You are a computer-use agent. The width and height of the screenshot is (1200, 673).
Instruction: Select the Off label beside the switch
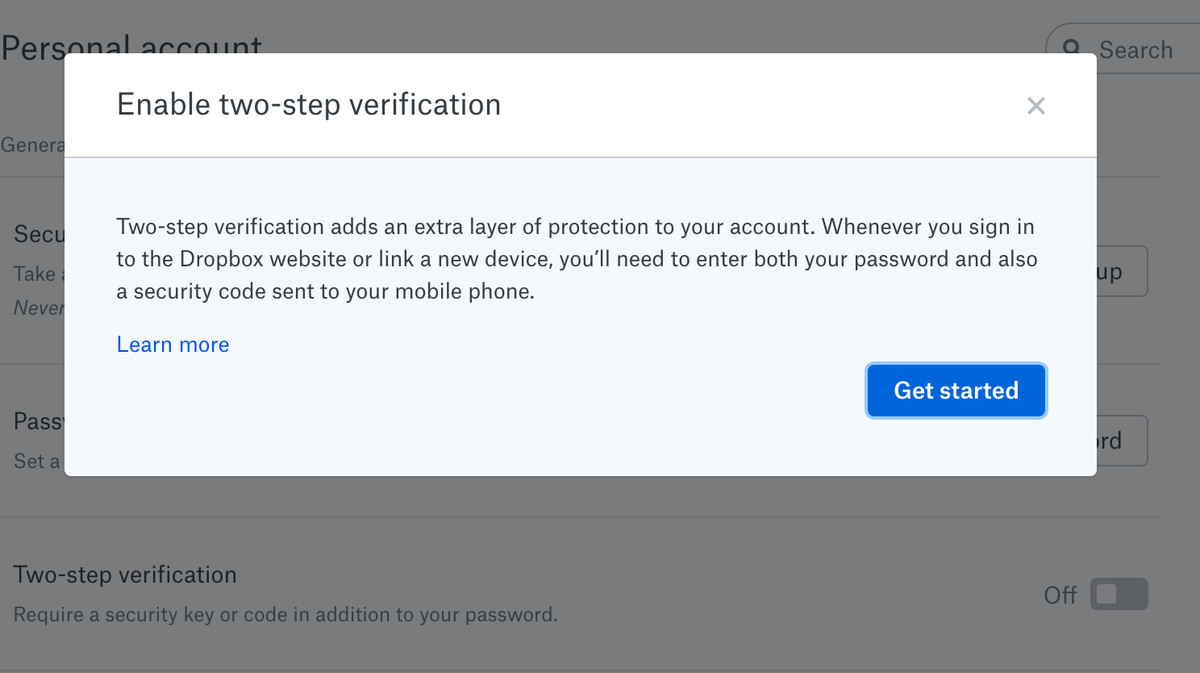click(x=1060, y=596)
